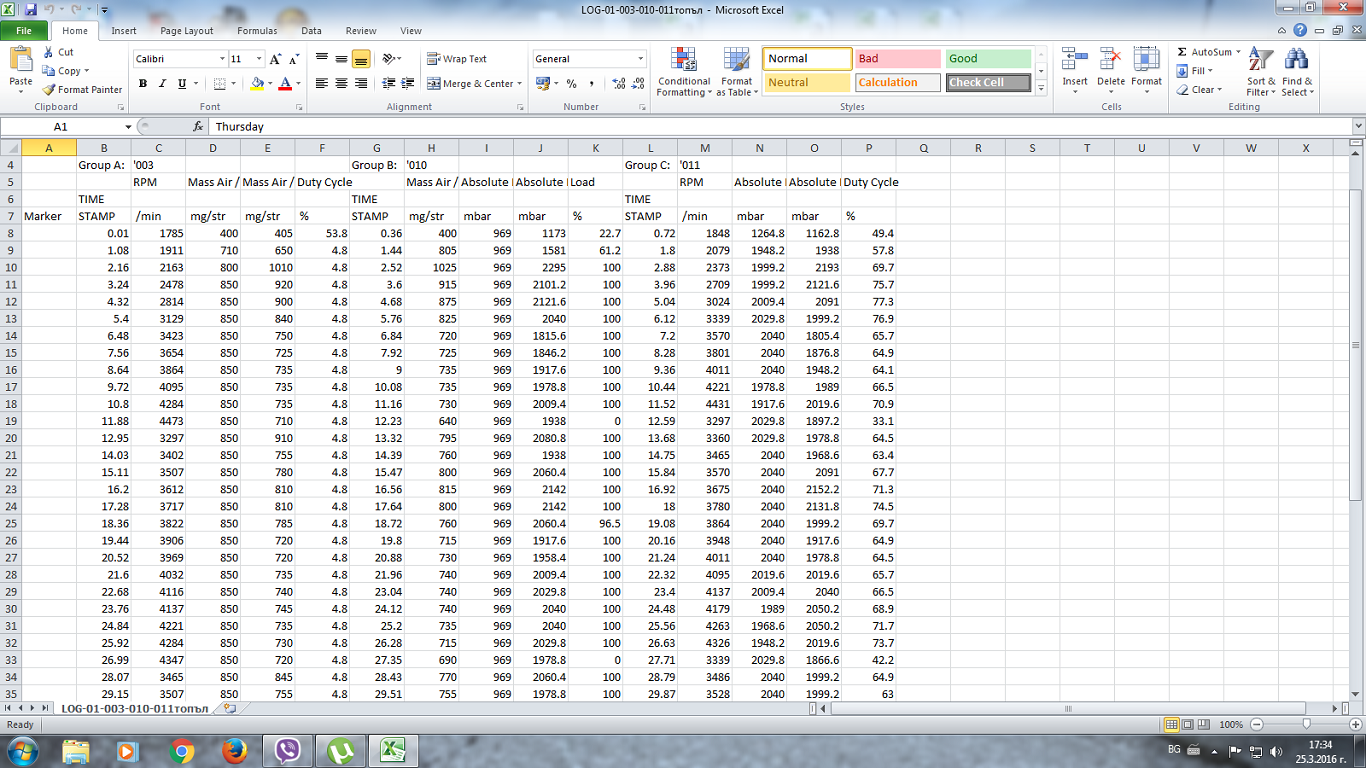Image resolution: width=1366 pixels, height=768 pixels.
Task: Open Sort & Filter tool
Action: point(1261,72)
